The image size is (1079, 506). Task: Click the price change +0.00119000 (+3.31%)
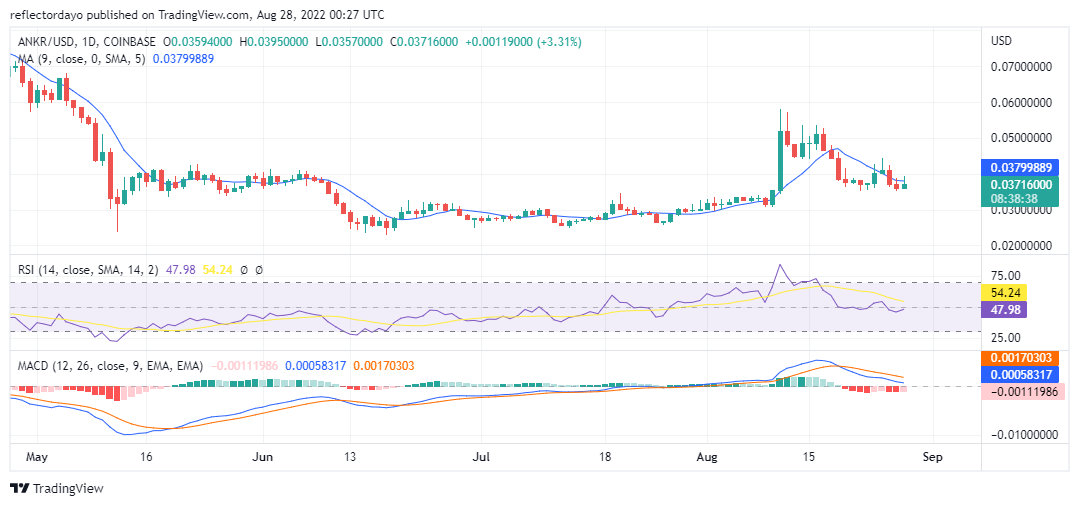point(523,42)
